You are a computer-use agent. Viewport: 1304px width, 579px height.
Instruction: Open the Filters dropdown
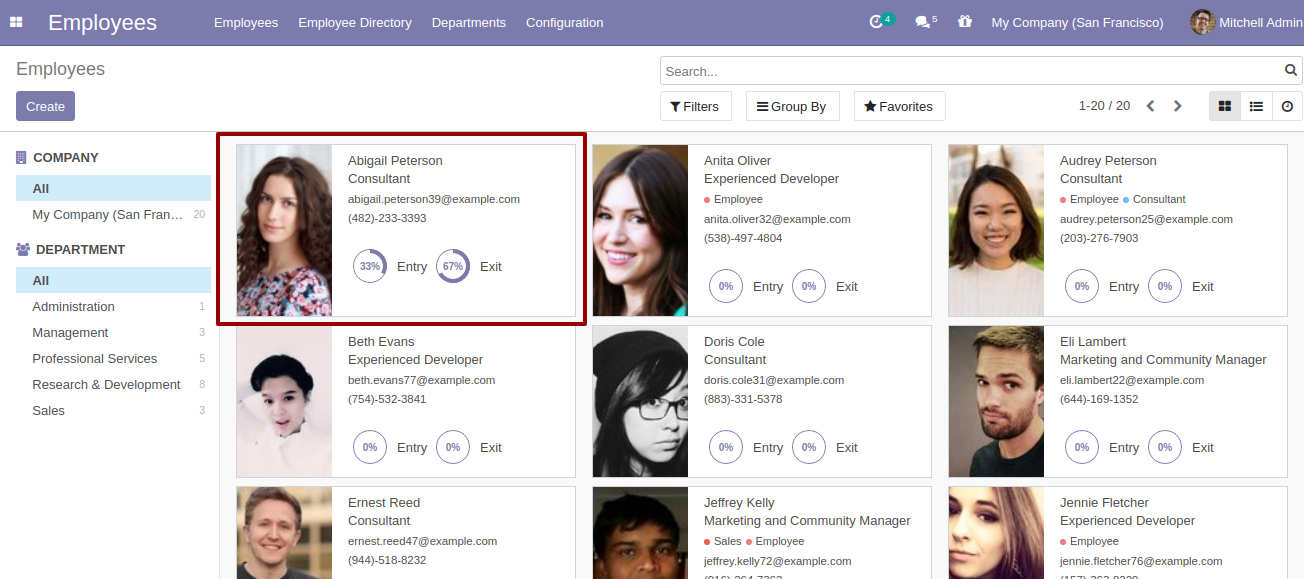(x=696, y=106)
